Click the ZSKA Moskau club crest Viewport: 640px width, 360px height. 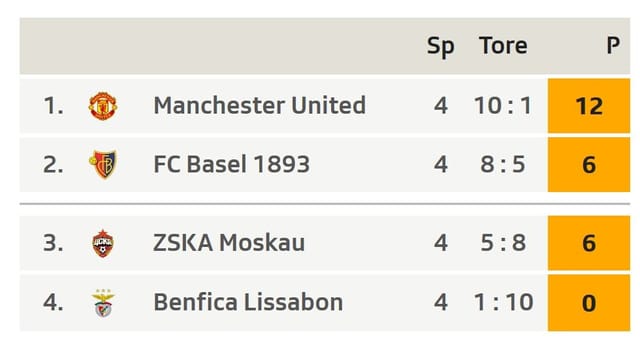pos(103,243)
